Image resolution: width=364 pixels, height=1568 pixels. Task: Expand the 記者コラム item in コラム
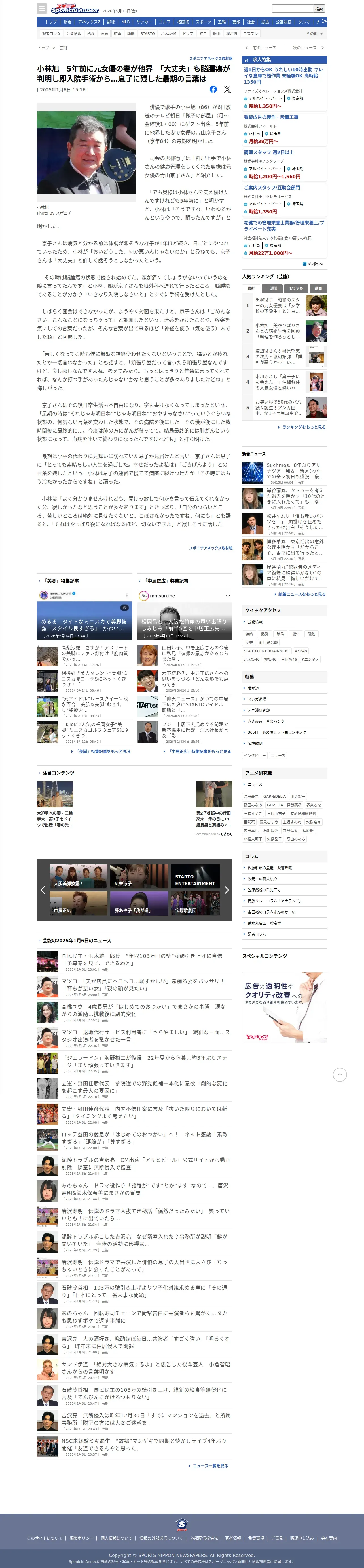coord(284,934)
